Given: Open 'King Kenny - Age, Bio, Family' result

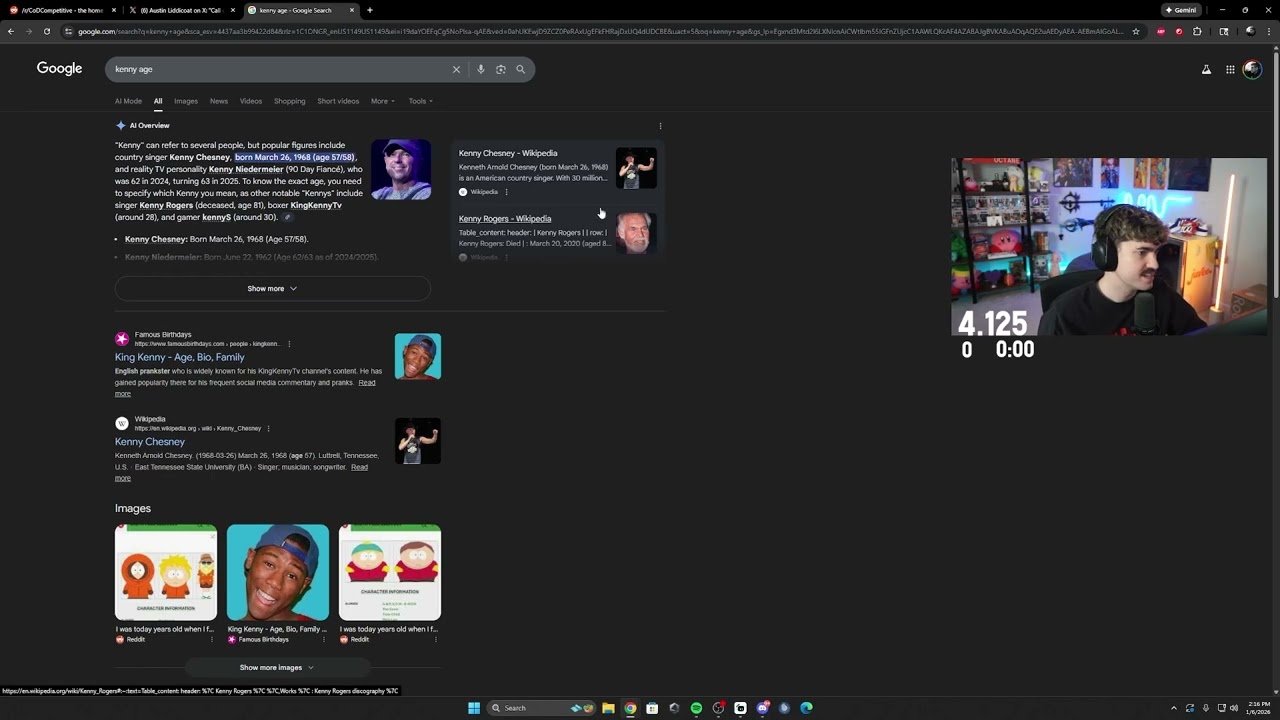Looking at the screenshot, I should [180, 357].
